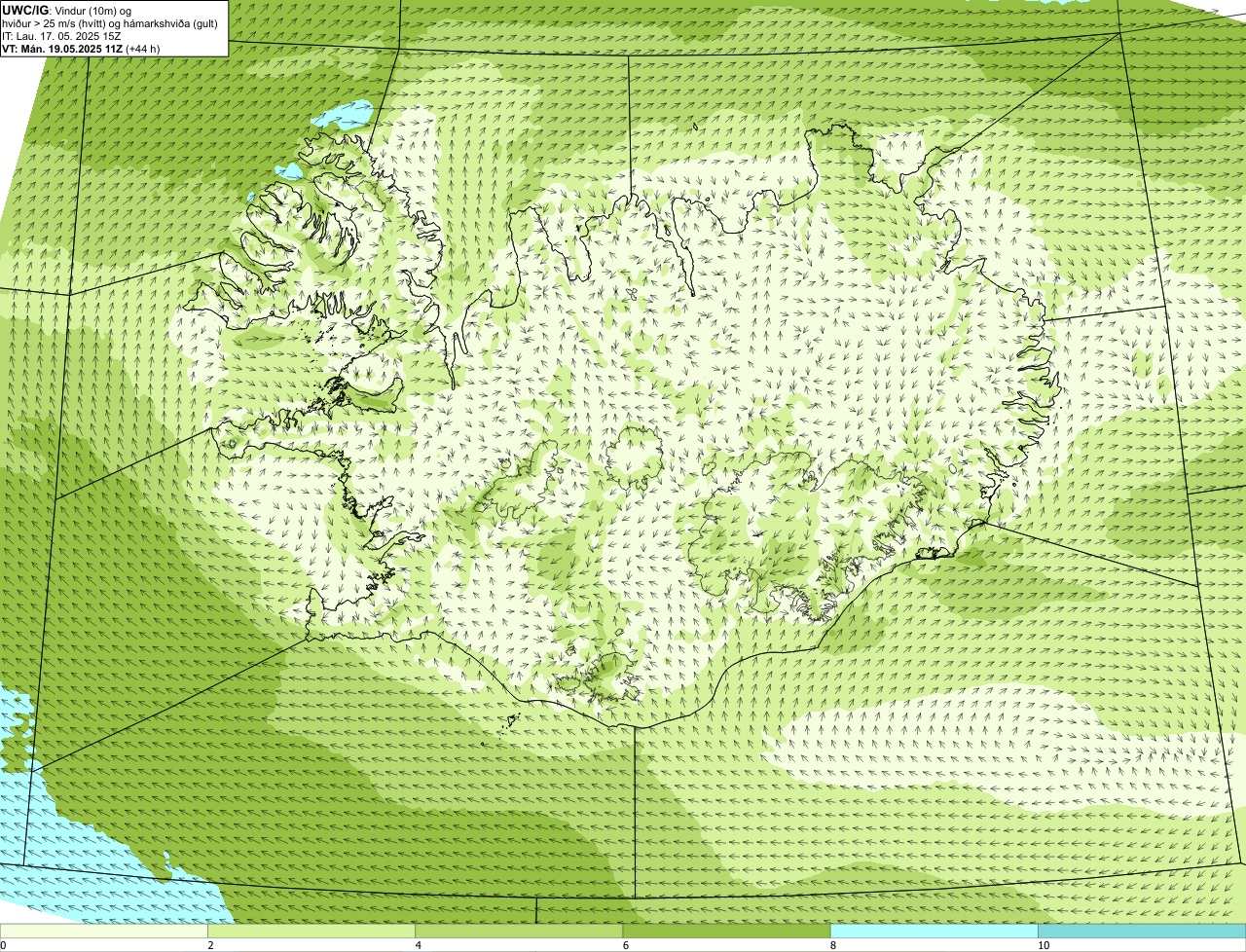This screenshot has height=952, width=1246.
Task: Click the pale 0–2 color bar segment
Action: tap(104, 931)
